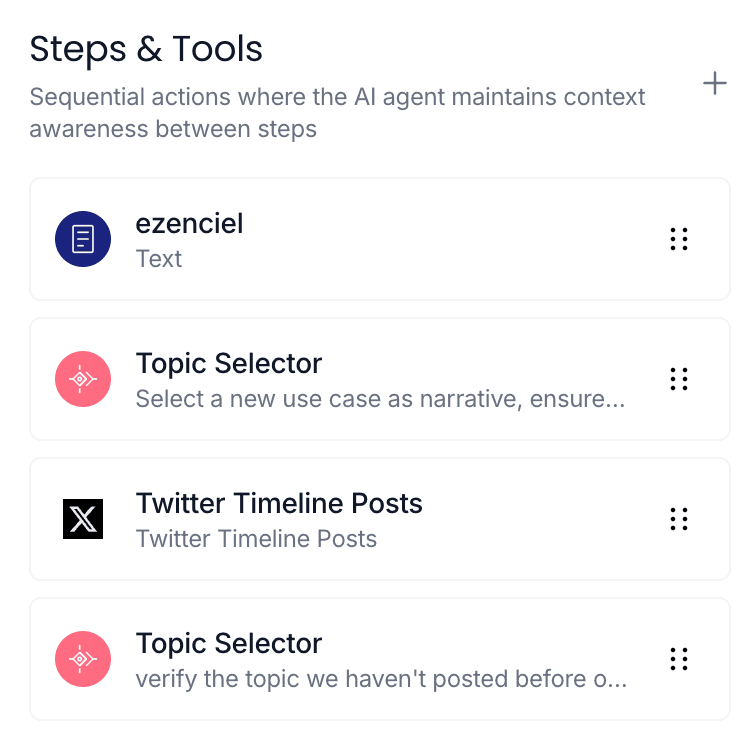The width and height of the screenshot is (756, 732).
Task: Open the bold Twitter Timeline Posts title
Action: (279, 503)
